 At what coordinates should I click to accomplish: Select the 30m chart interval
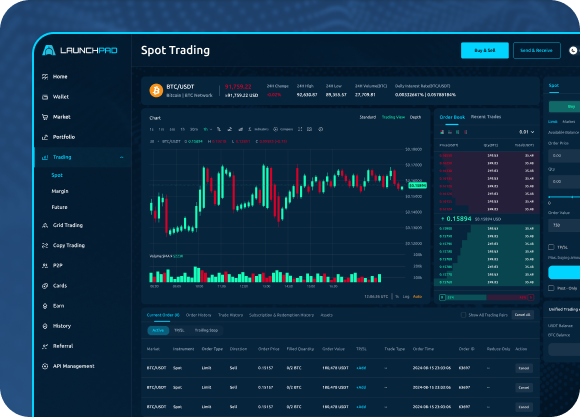(x=193, y=130)
